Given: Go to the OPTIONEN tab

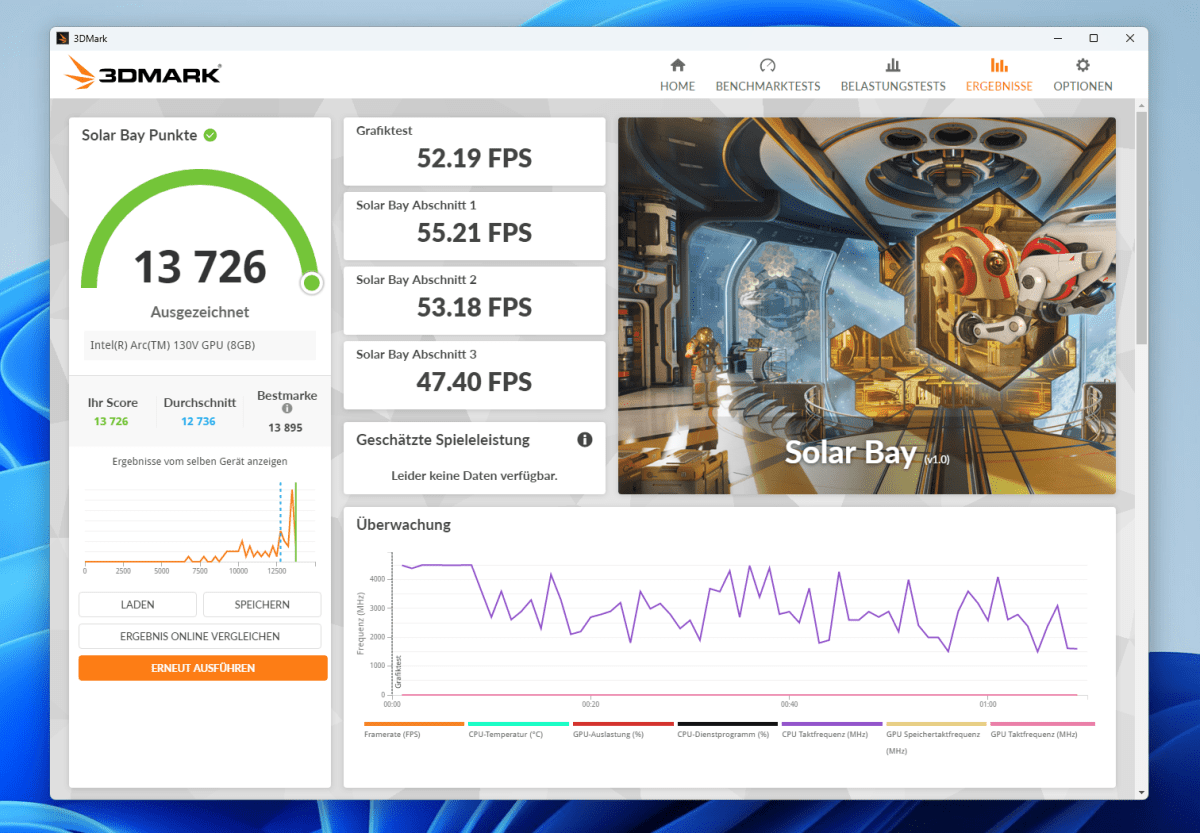Looking at the screenshot, I should (1082, 75).
